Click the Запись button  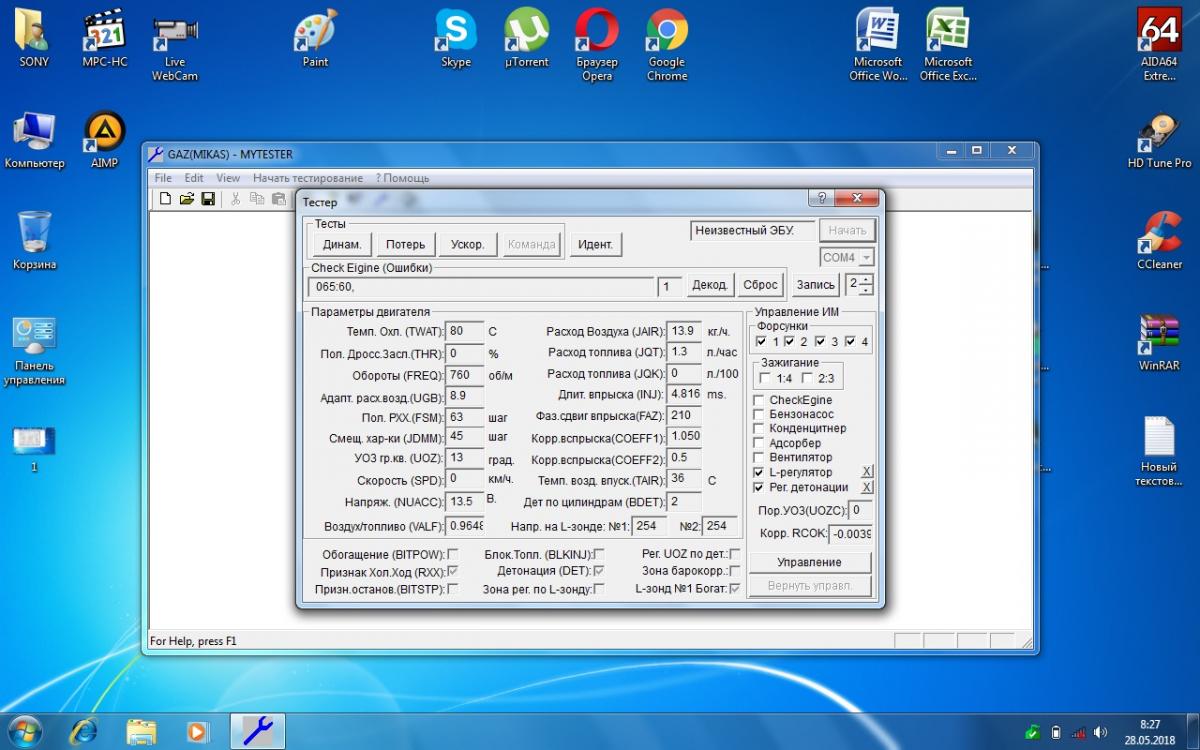[x=816, y=285]
